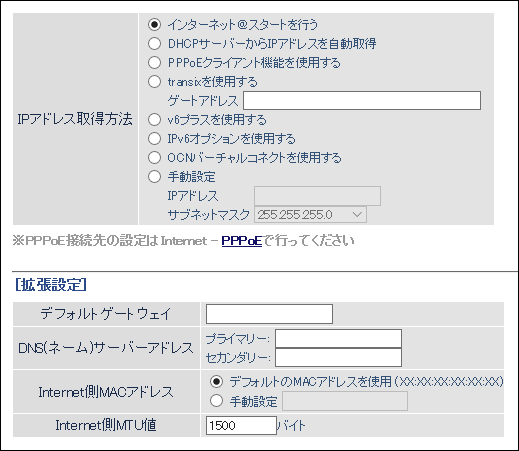
Task: Focus the セカンダリー DNS address field
Action: pos(338,358)
